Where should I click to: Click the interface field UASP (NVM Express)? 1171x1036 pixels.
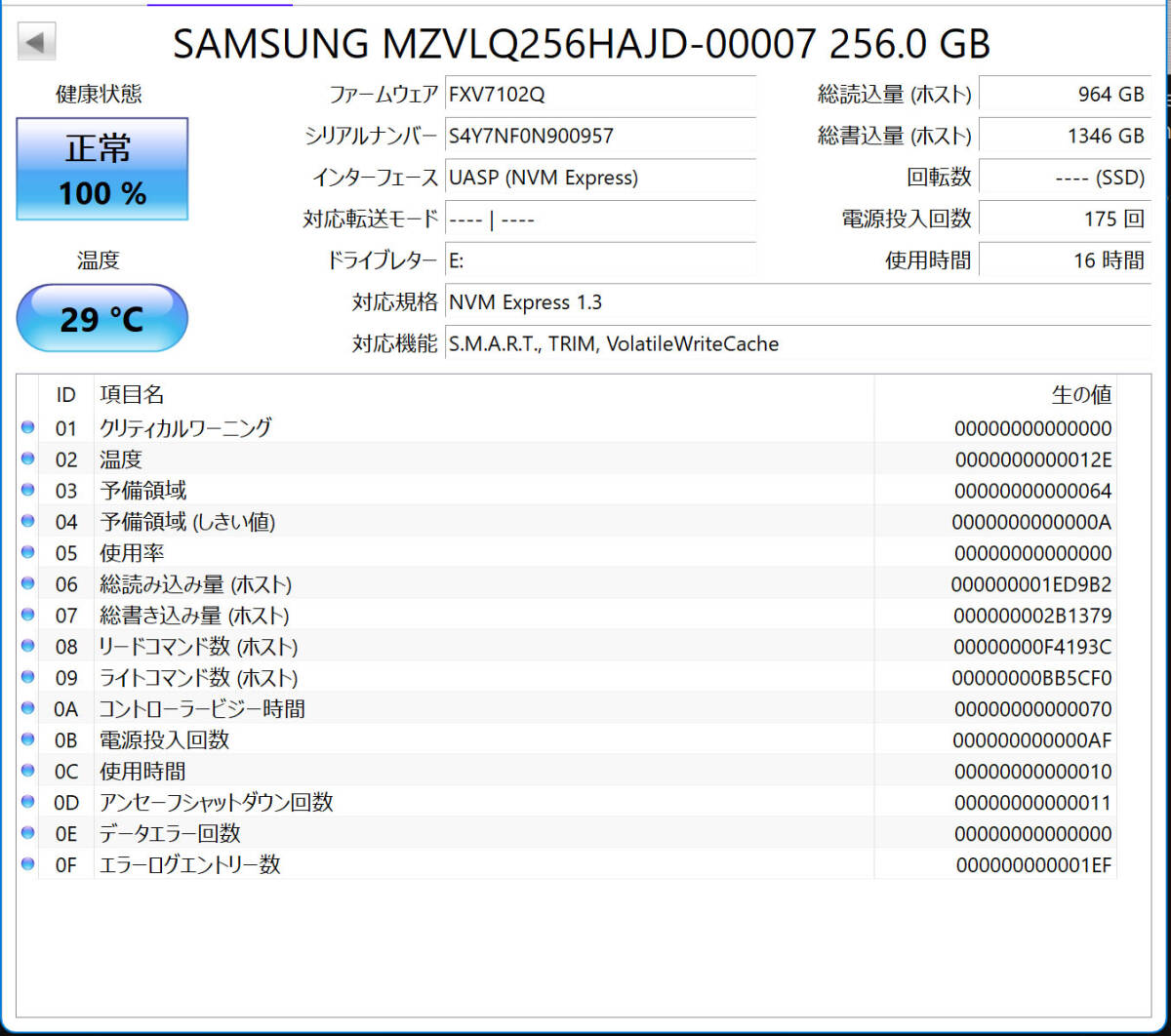(x=600, y=178)
